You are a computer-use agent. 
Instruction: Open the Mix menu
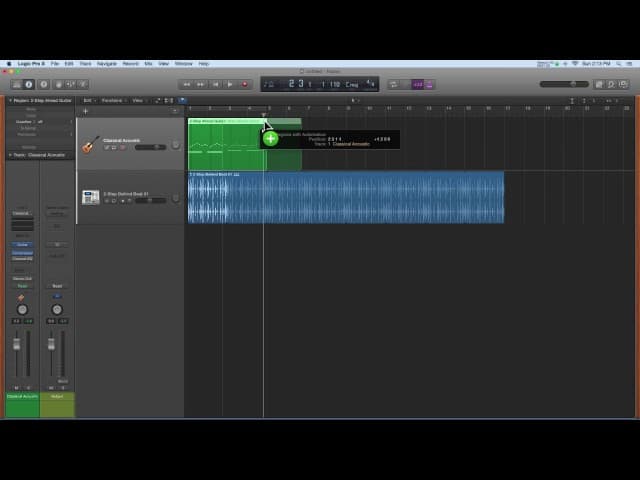149,64
